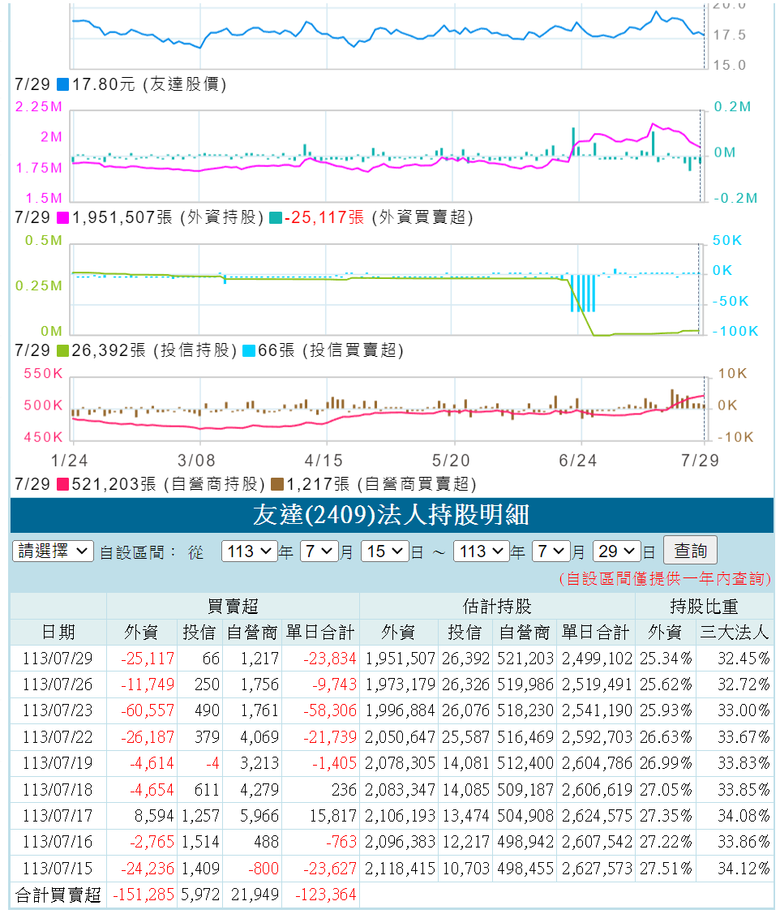Click the teal 外資買賣超 legend swatch
780x914 pixels.
pyautogui.click(x=276, y=218)
